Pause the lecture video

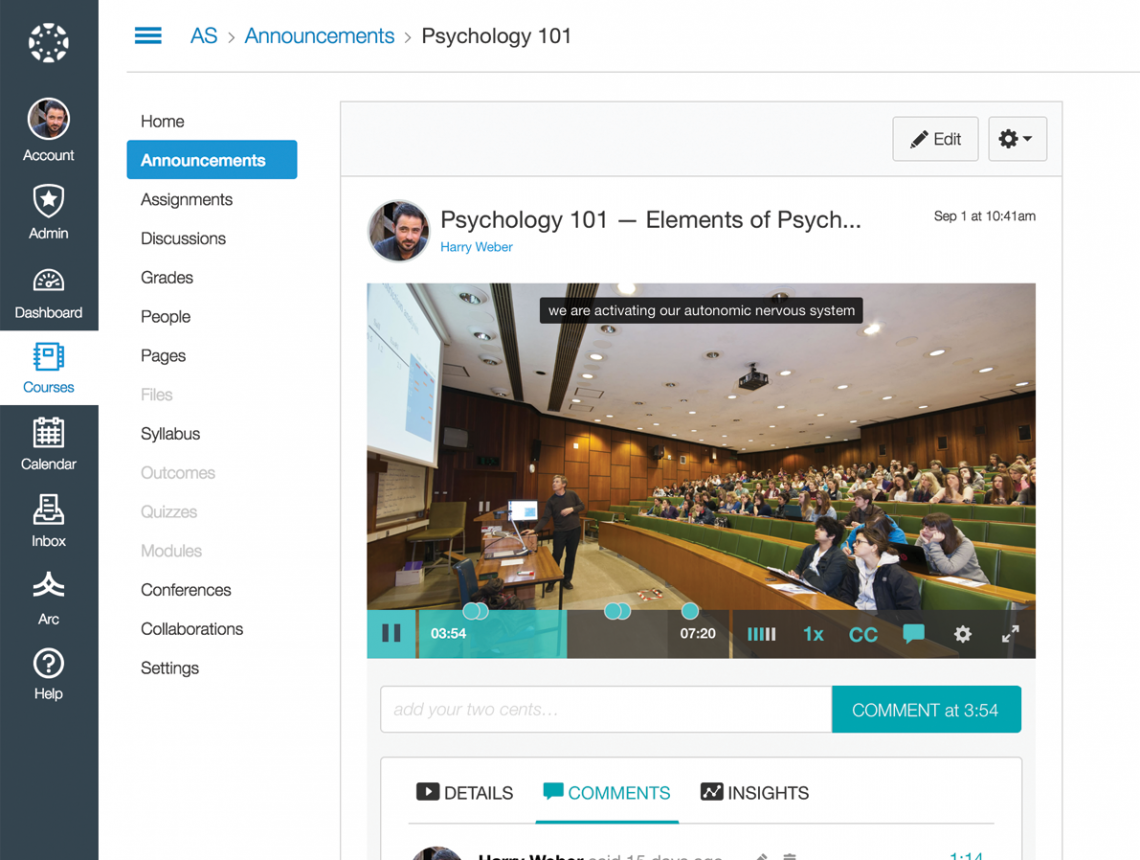[391, 633]
